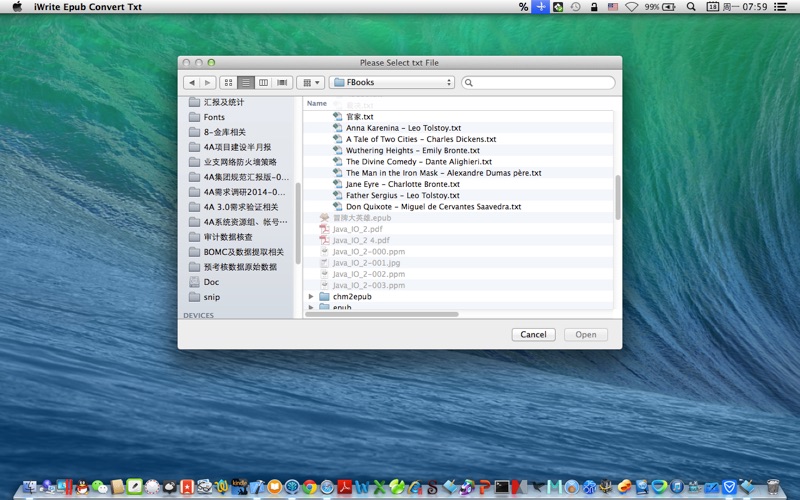Open the Fonts folder in sidebar
The height and width of the screenshot is (500, 800).
pyautogui.click(x=214, y=117)
